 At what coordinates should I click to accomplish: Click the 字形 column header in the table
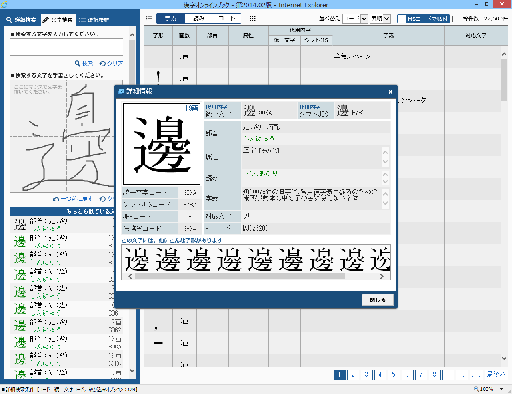158,36
